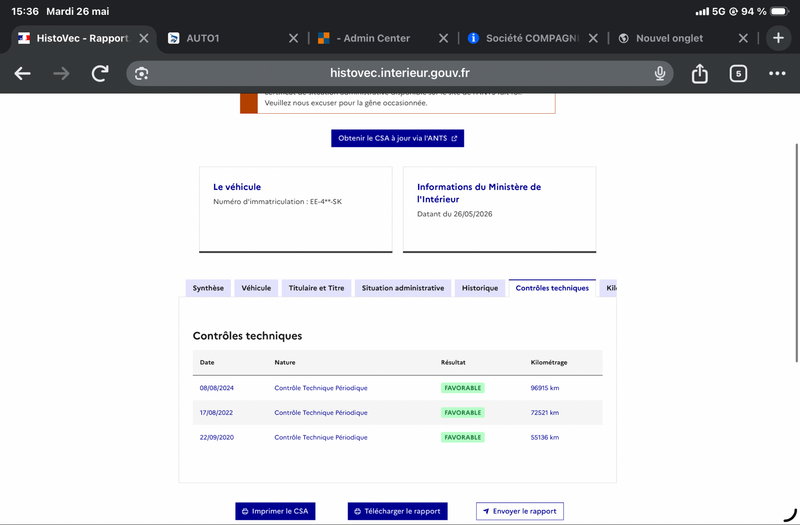
Task: Click Informations du Ministère de l'Intérieur heading
Action: (x=479, y=193)
